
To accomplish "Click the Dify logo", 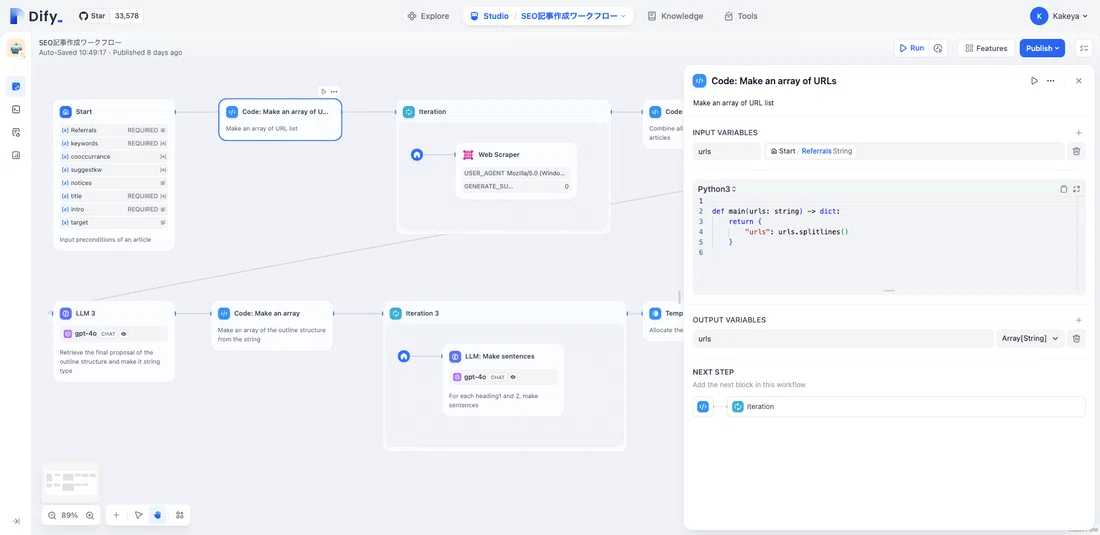I will click(36, 15).
